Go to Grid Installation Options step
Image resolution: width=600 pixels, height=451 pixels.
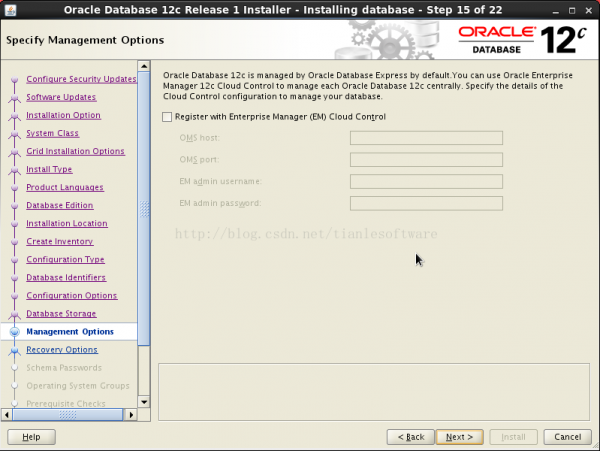tap(75, 151)
